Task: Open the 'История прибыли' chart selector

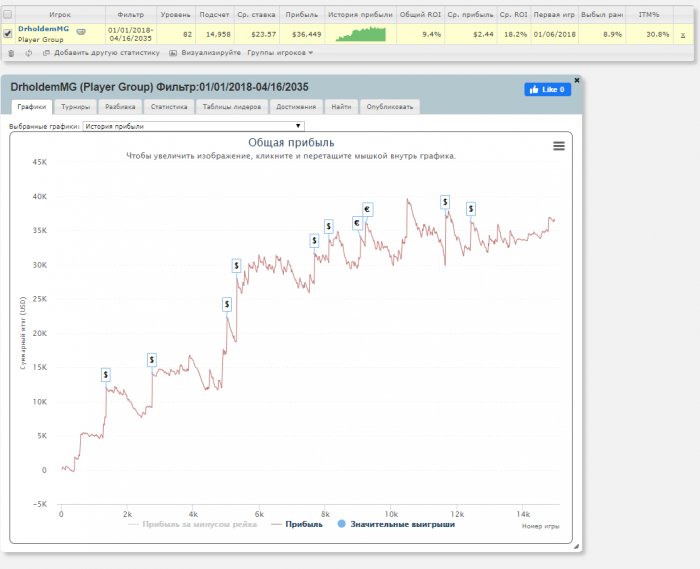Action: pyautogui.click(x=194, y=126)
